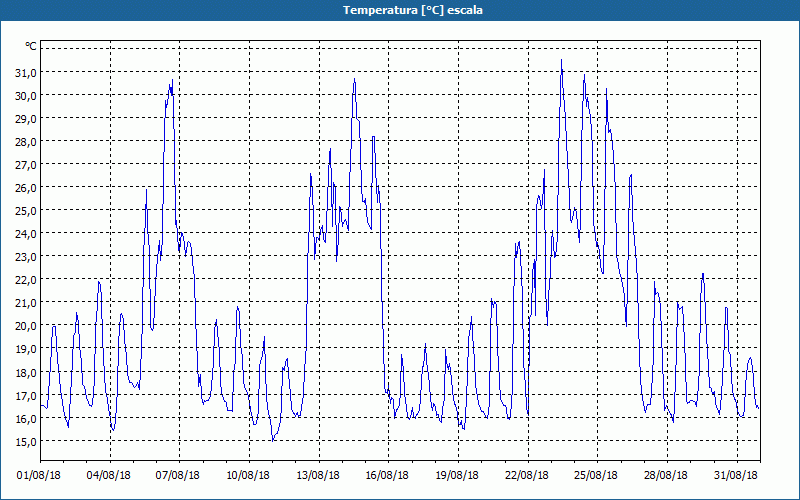Viewport: 800px width, 500px height.
Task: Click the 18,0 y-axis label
Action: (x=26, y=372)
